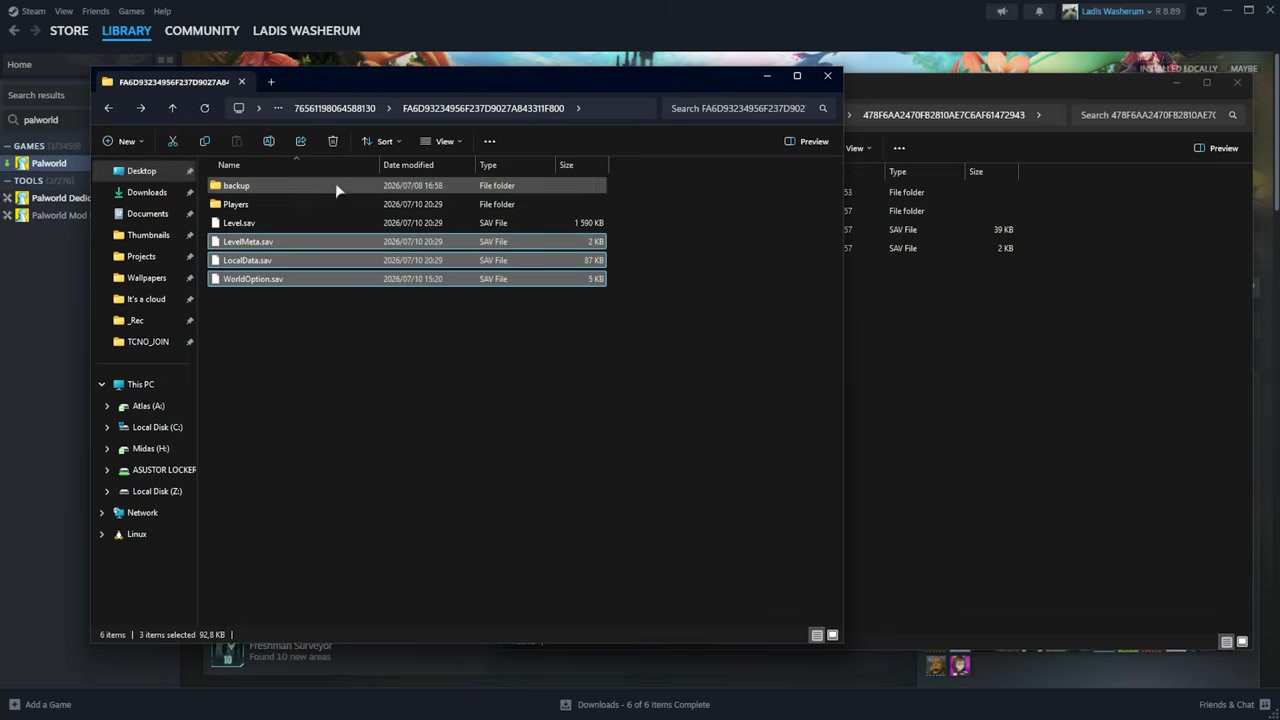The width and height of the screenshot is (1280, 720).
Task: Open the See more ellipsis in the toolbar
Action: click(x=489, y=141)
